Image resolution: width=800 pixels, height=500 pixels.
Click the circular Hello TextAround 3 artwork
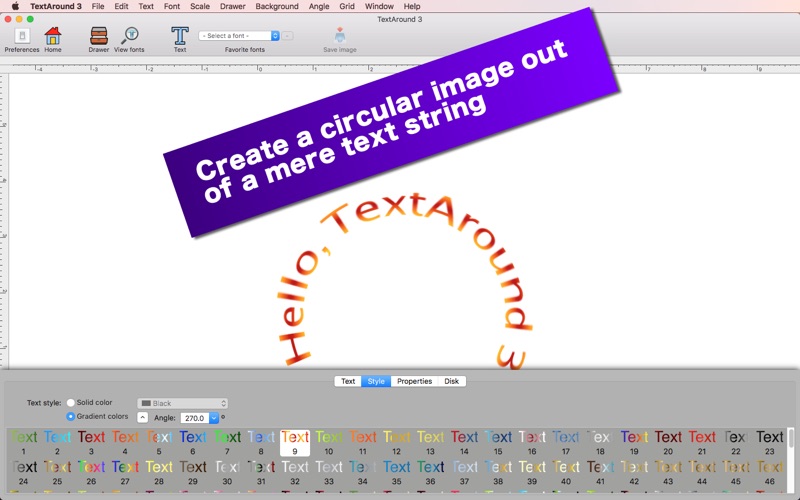[x=406, y=281]
